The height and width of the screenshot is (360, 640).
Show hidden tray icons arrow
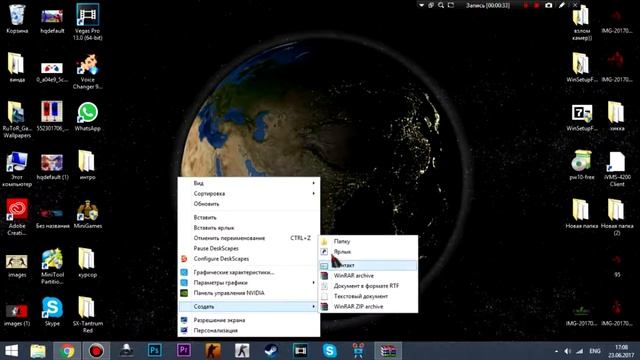[556, 351]
